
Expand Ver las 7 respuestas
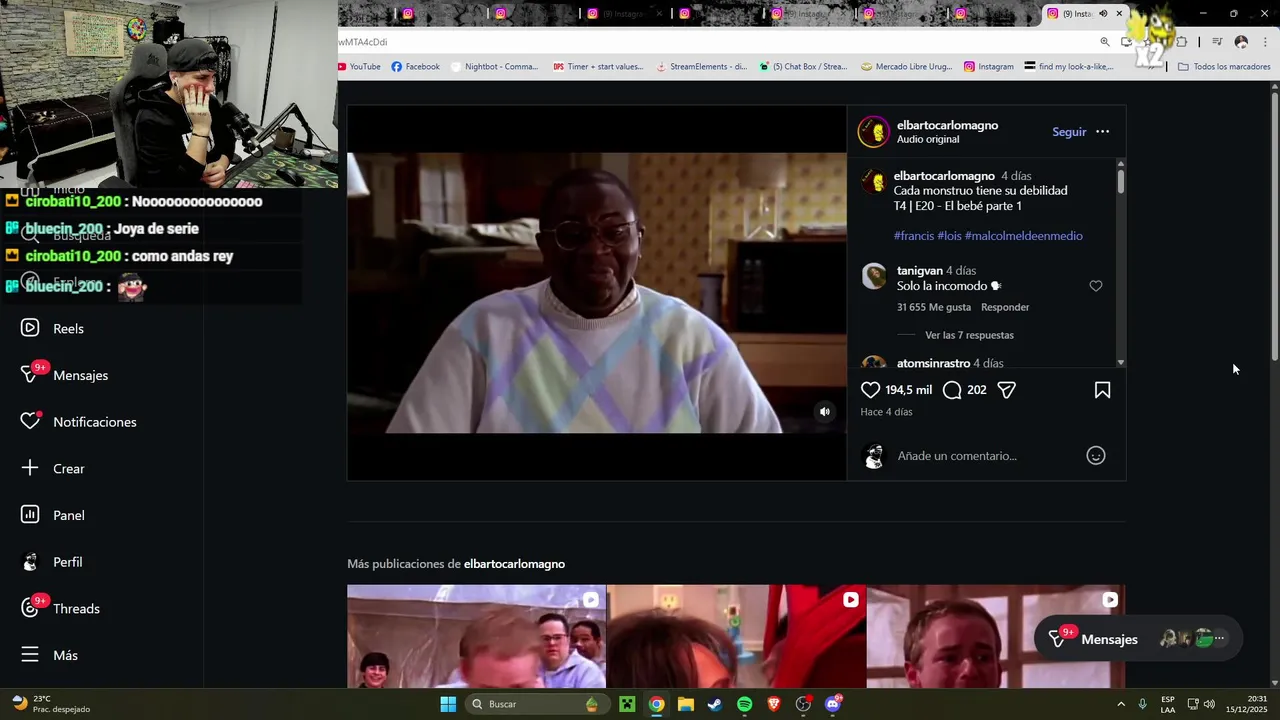coord(969,335)
